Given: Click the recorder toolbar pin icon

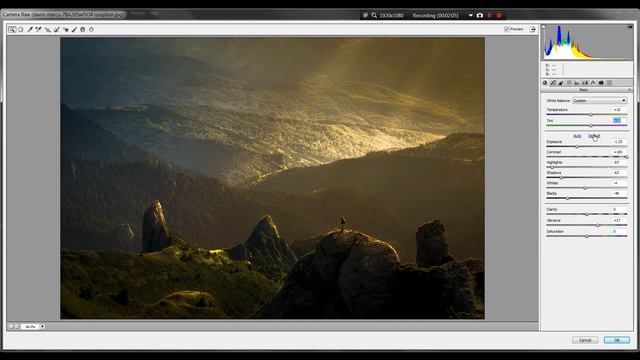Looking at the screenshot, I should pyautogui.click(x=365, y=16).
